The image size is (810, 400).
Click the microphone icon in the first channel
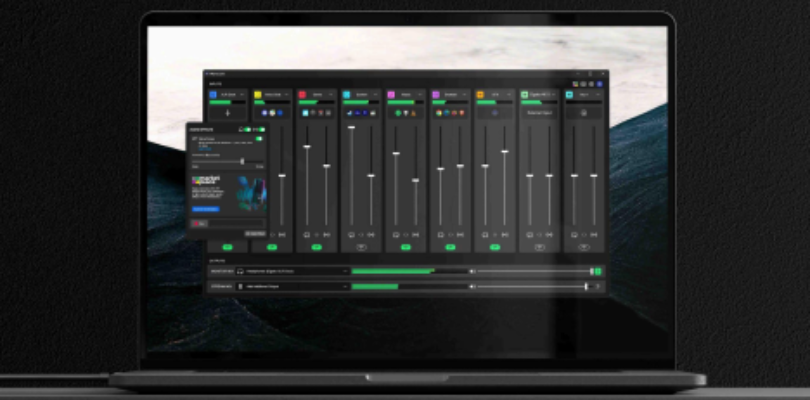(227, 113)
